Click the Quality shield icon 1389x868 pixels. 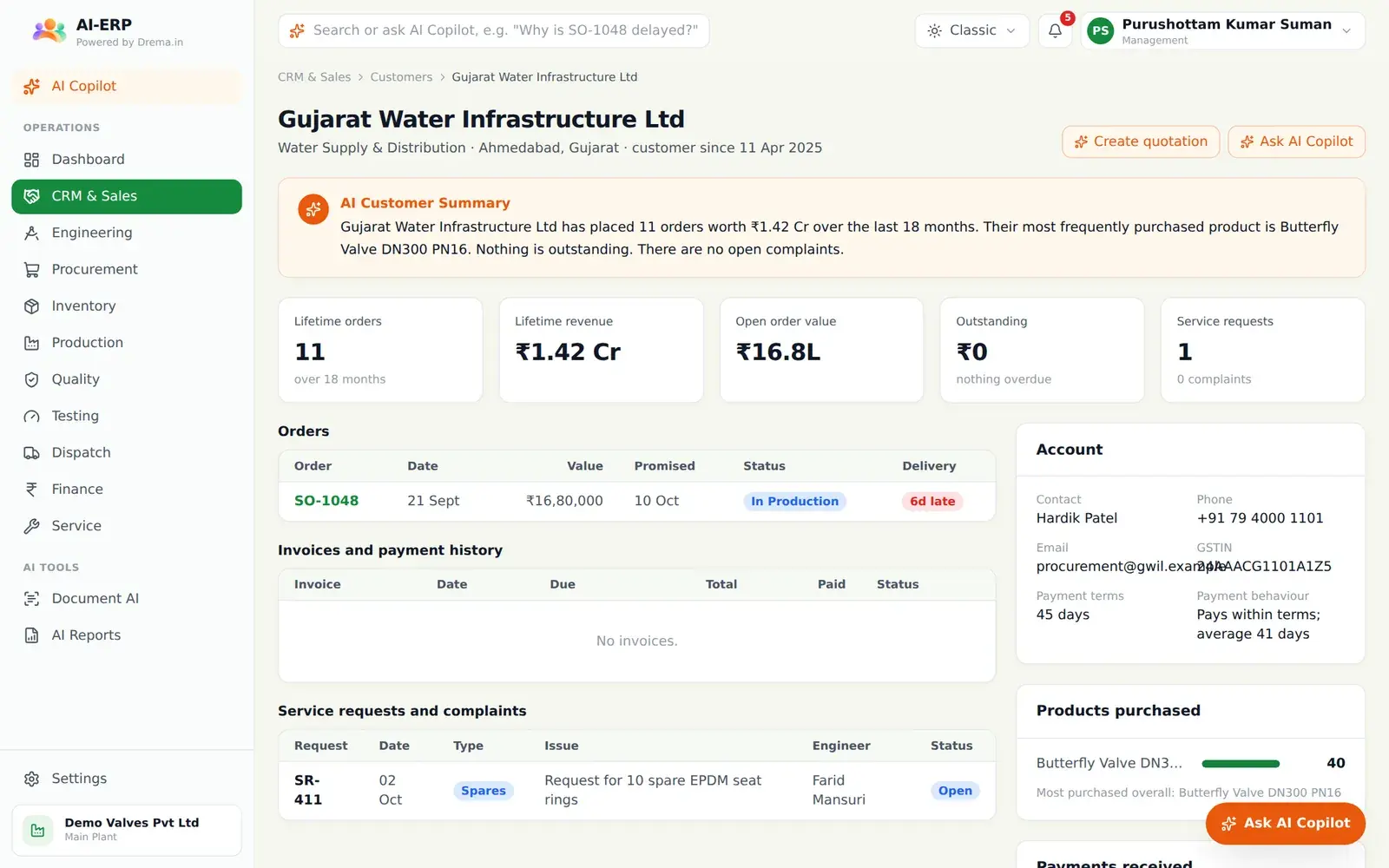(x=32, y=379)
